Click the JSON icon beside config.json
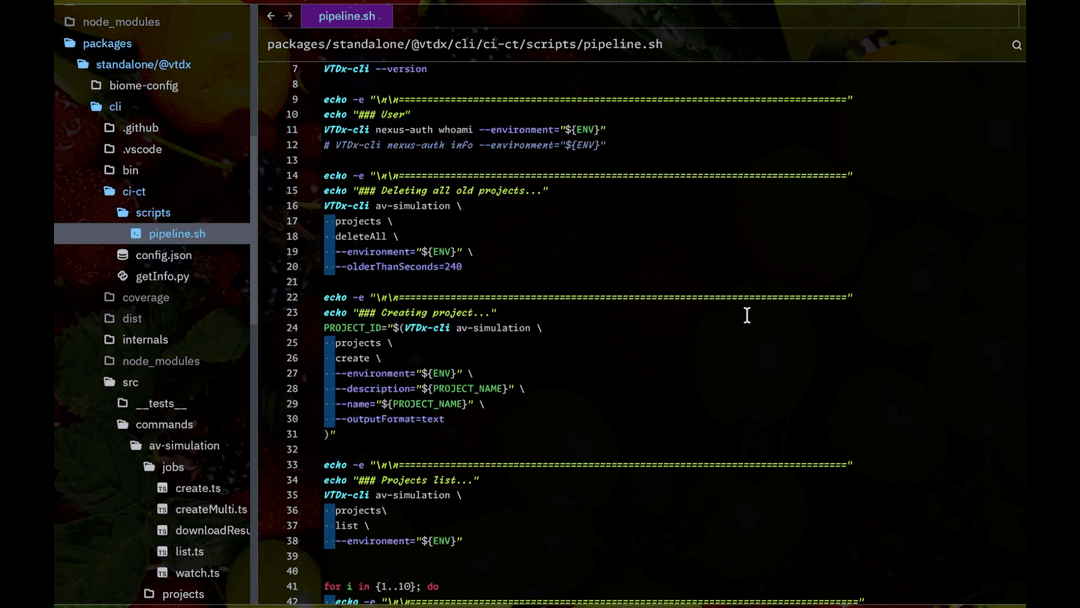Viewport: 1080px width, 608px height. coord(121,255)
